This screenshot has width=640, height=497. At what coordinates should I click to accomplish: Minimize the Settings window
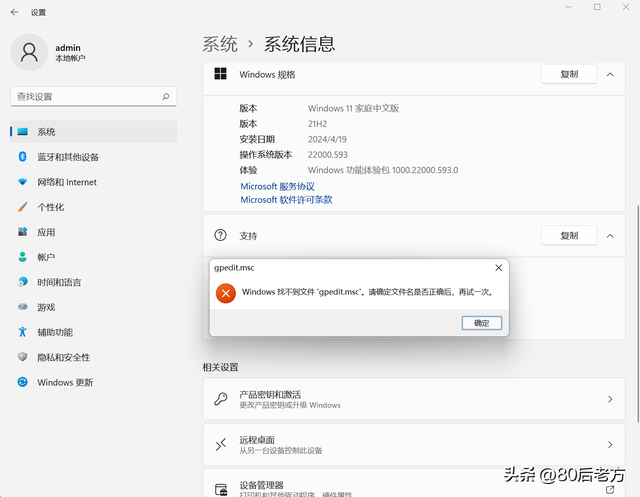[568, 7]
